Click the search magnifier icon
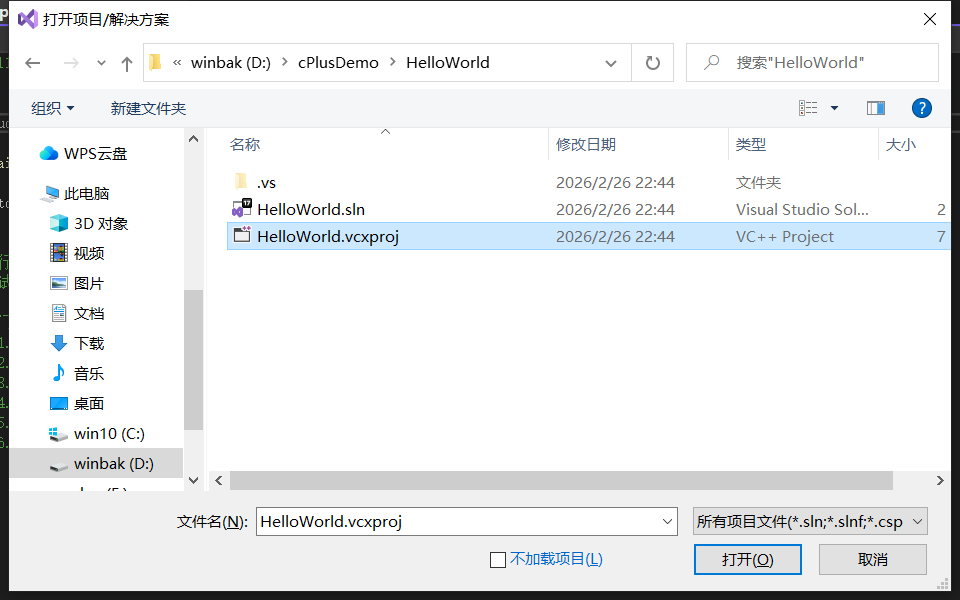Image resolution: width=960 pixels, height=600 pixels. click(x=711, y=62)
